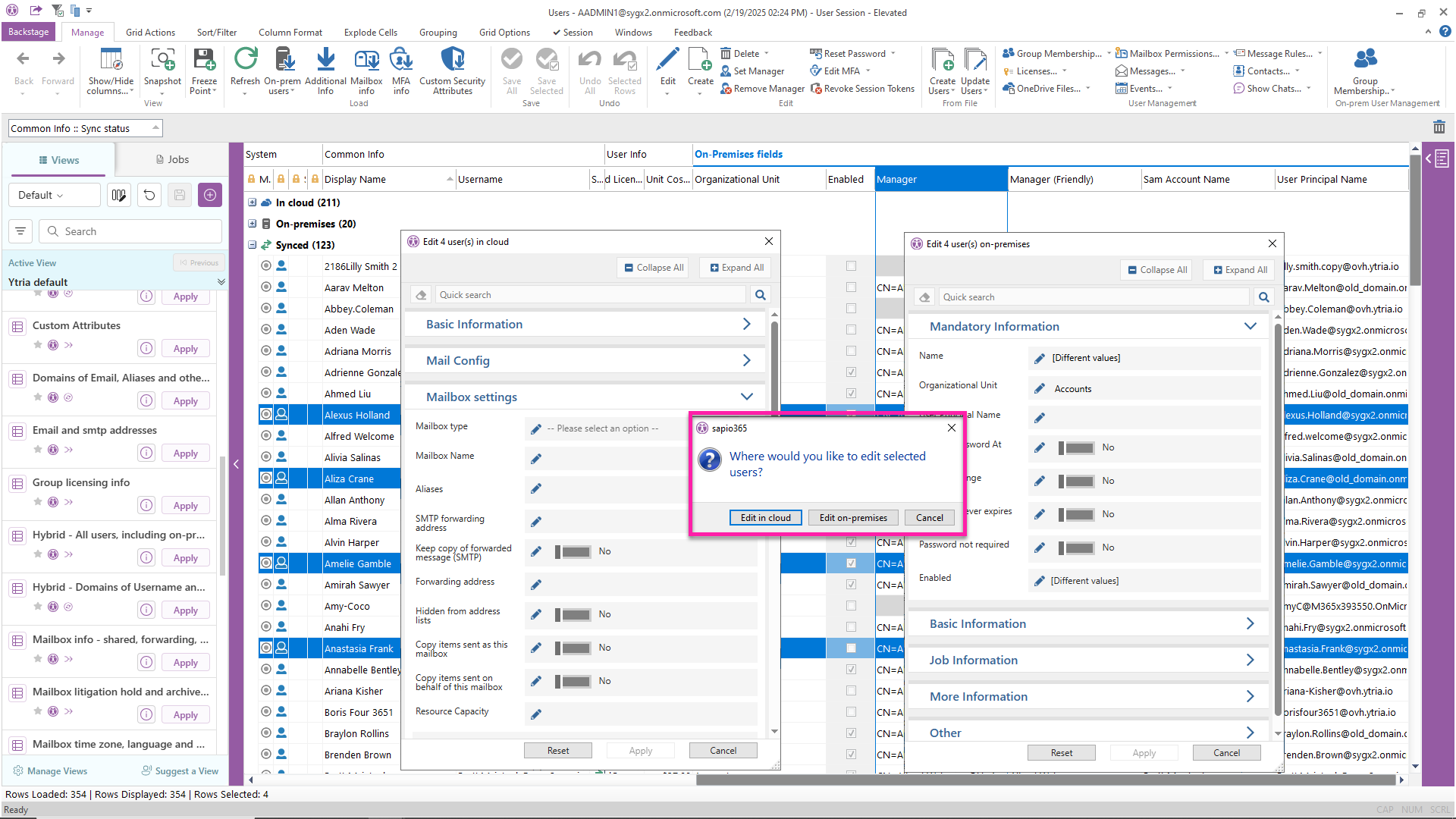Open the Default views dropdown
Viewport: 1456px width, 819px height.
tap(54, 195)
